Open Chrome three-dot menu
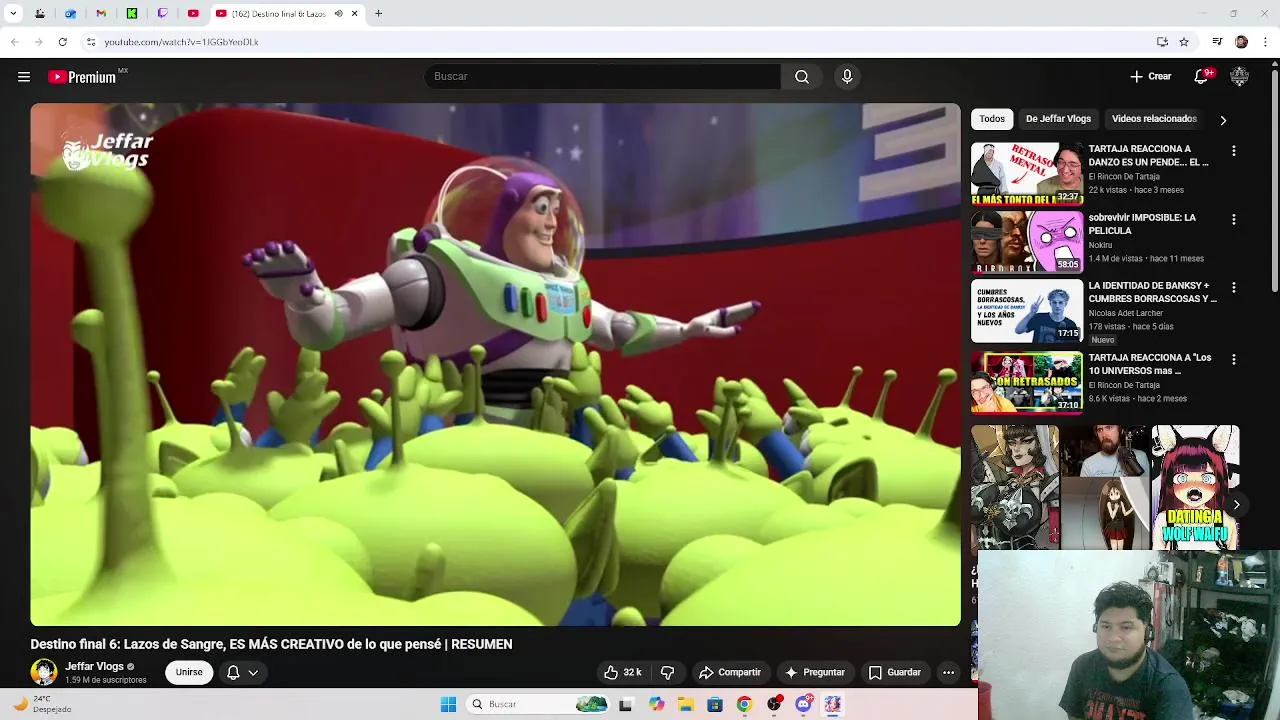Screen dimensions: 1280x720 click(x=1266, y=42)
